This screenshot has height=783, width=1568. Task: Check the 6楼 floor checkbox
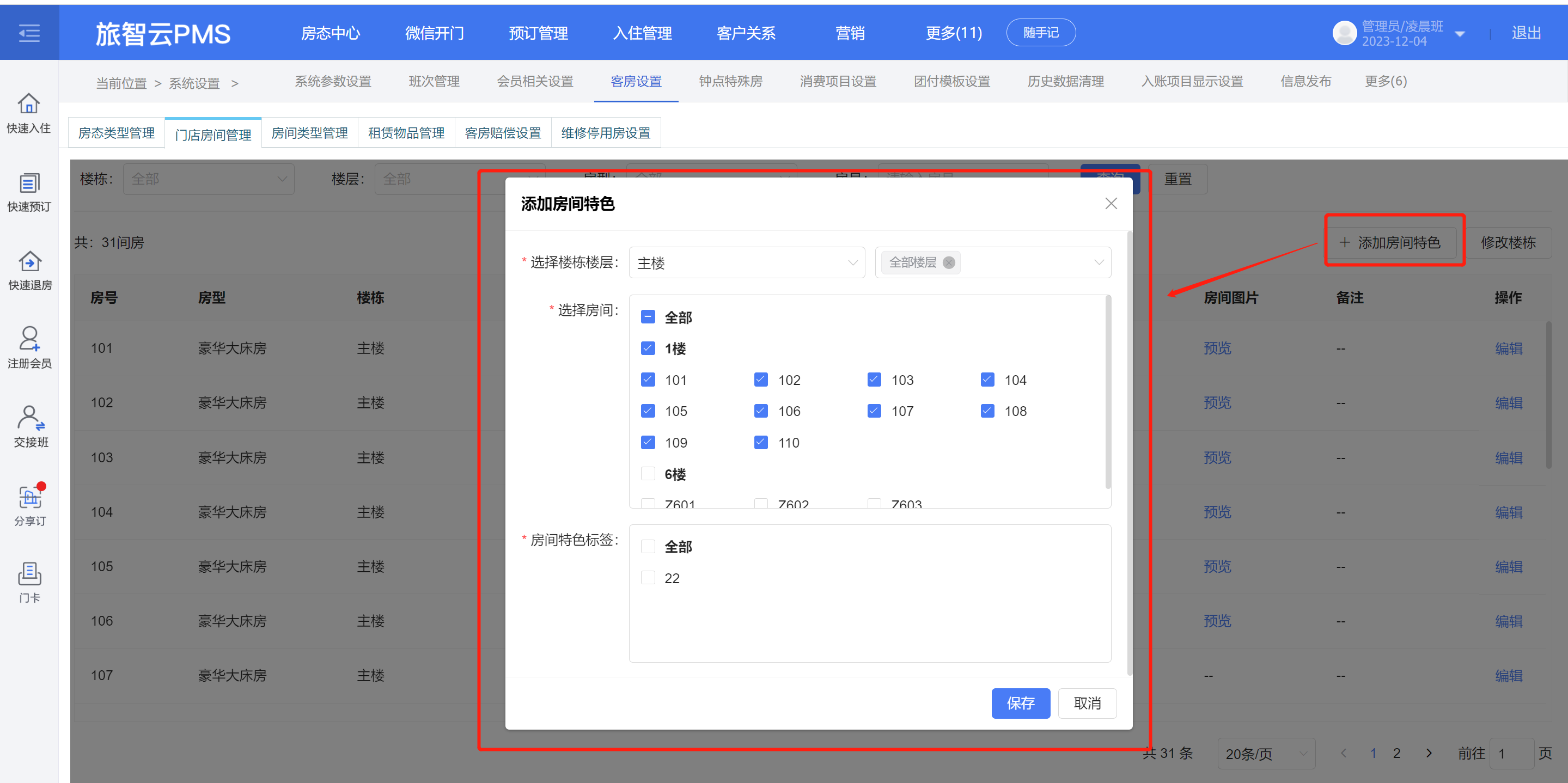click(x=648, y=474)
